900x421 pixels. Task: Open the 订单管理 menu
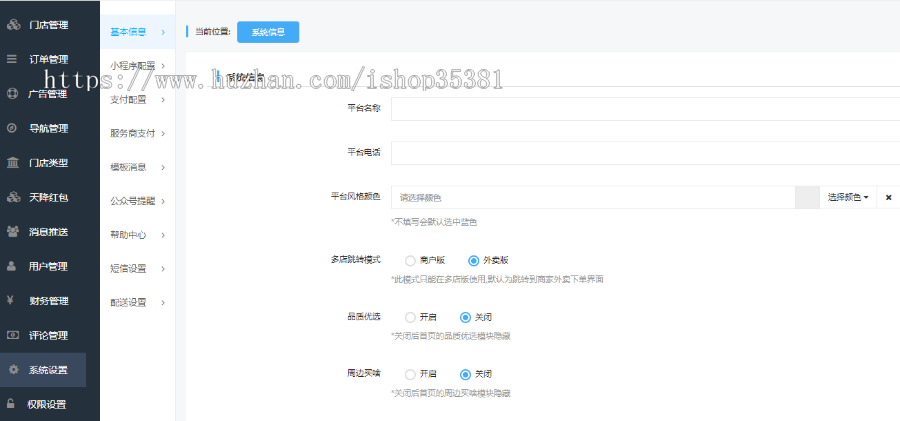[x=50, y=59]
